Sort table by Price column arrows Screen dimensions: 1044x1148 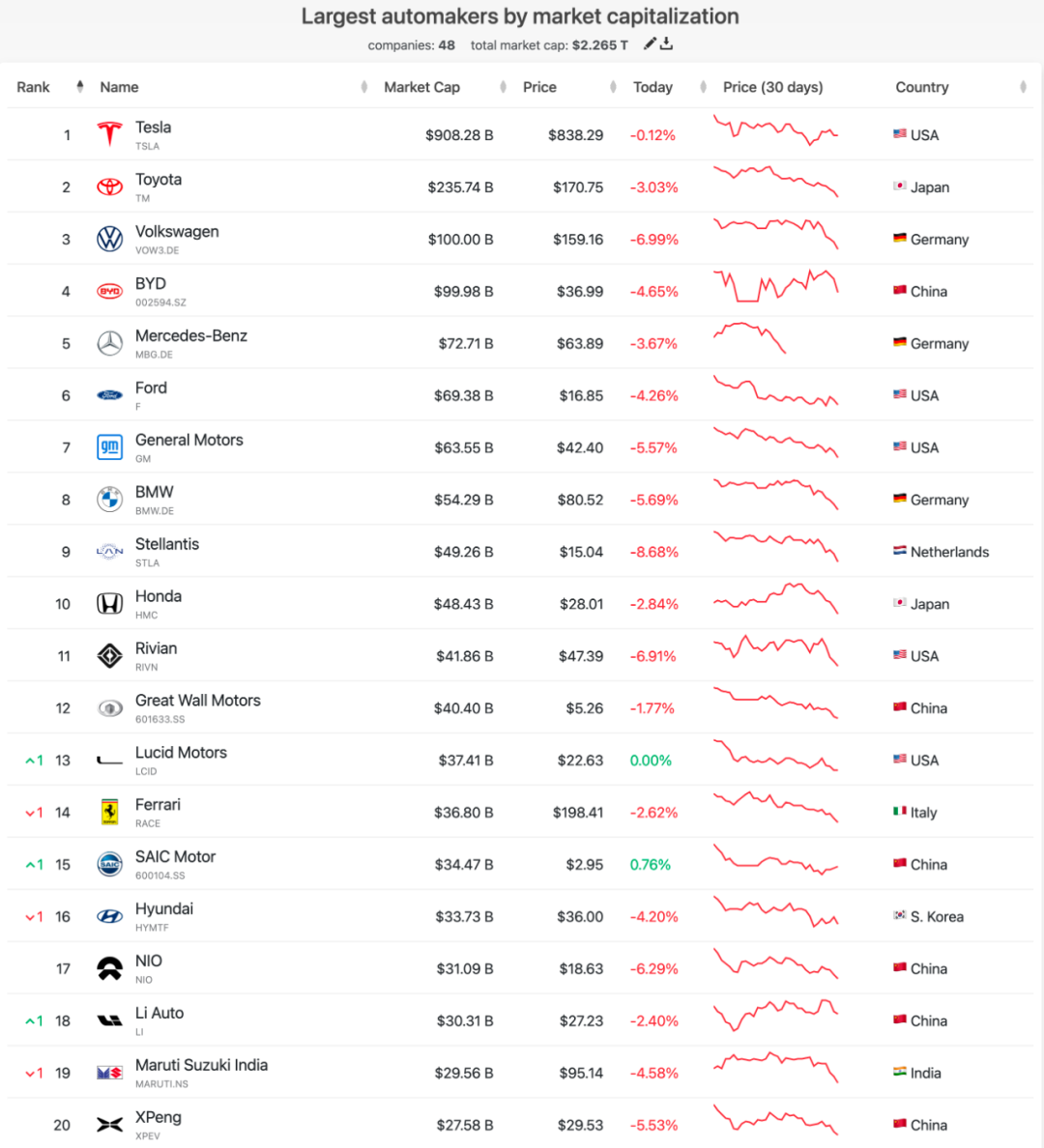(613, 87)
